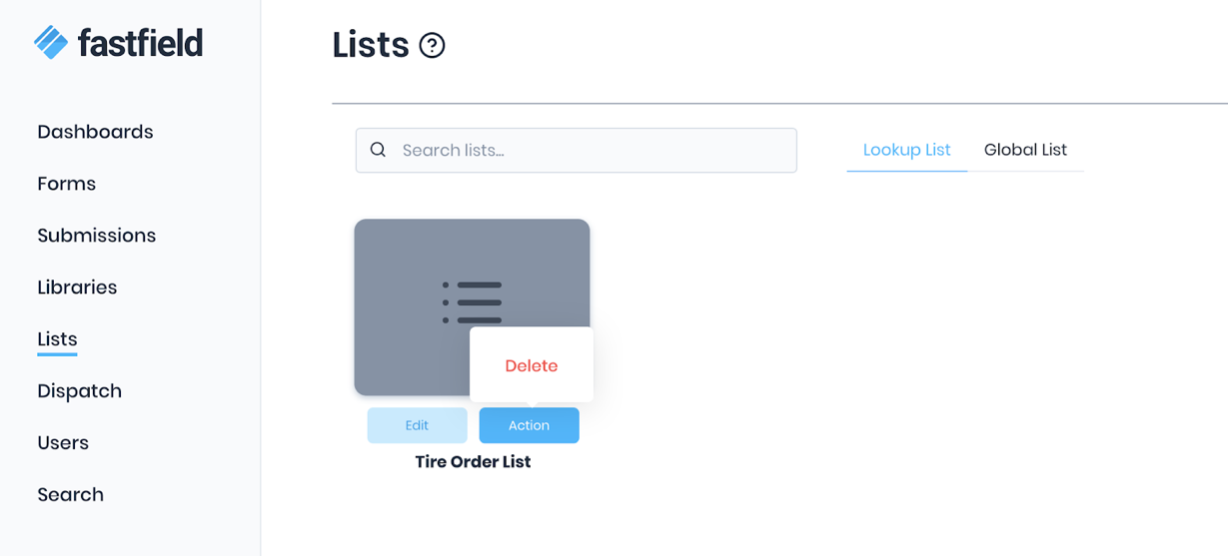1228x556 pixels.
Task: Switch to the Global List tab
Action: [1025, 150]
